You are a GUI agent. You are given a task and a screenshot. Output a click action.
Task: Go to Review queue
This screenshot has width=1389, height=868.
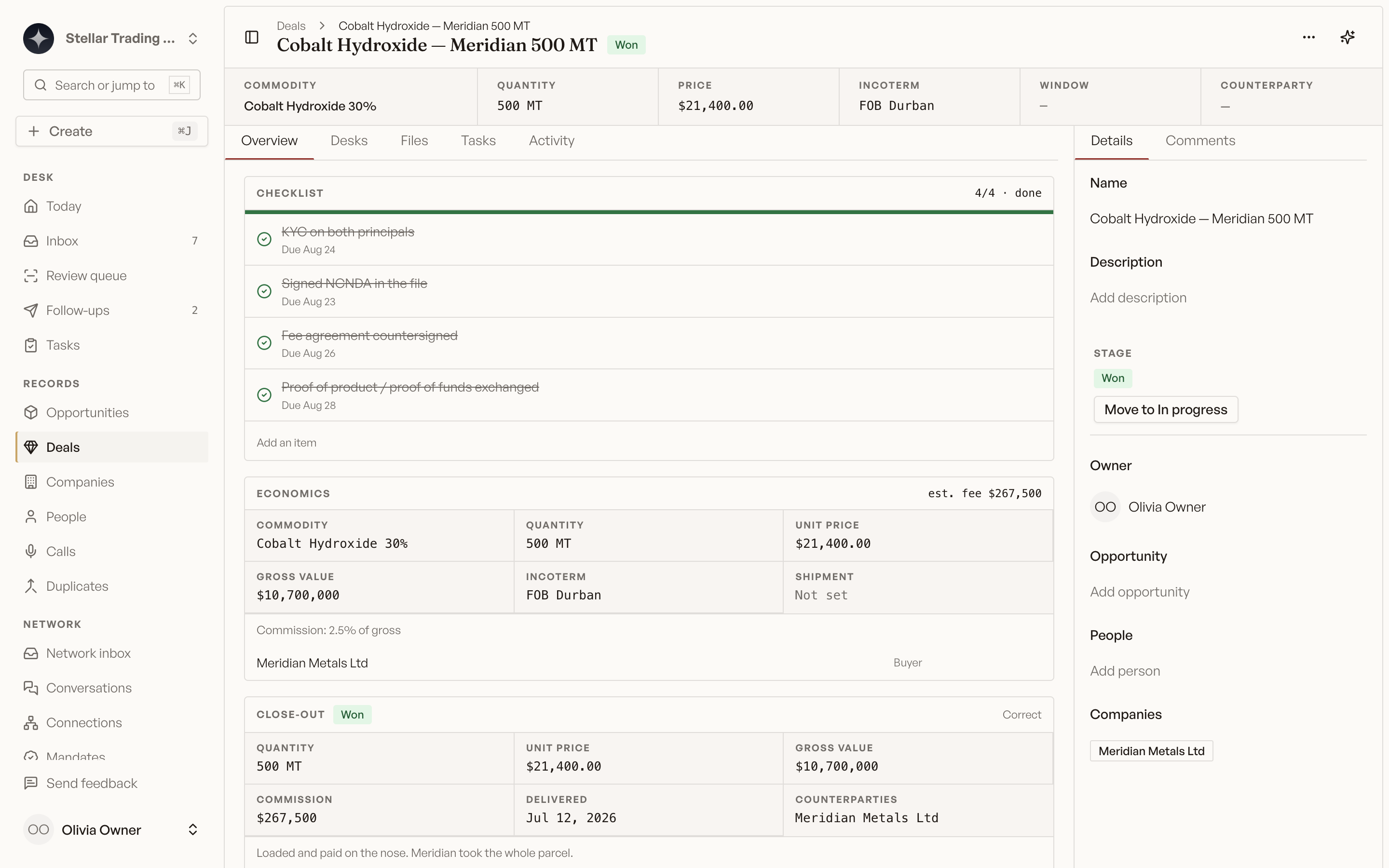pyautogui.click(x=112, y=275)
